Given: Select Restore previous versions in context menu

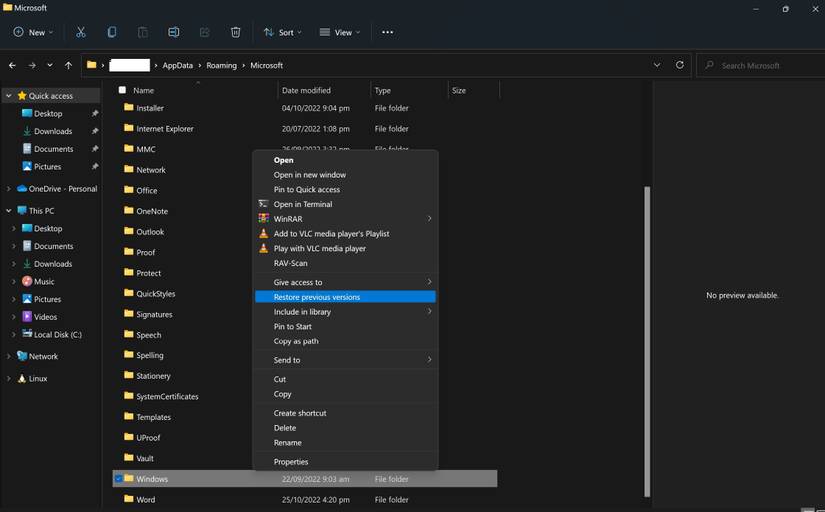Looking at the screenshot, I should click(x=317, y=297).
